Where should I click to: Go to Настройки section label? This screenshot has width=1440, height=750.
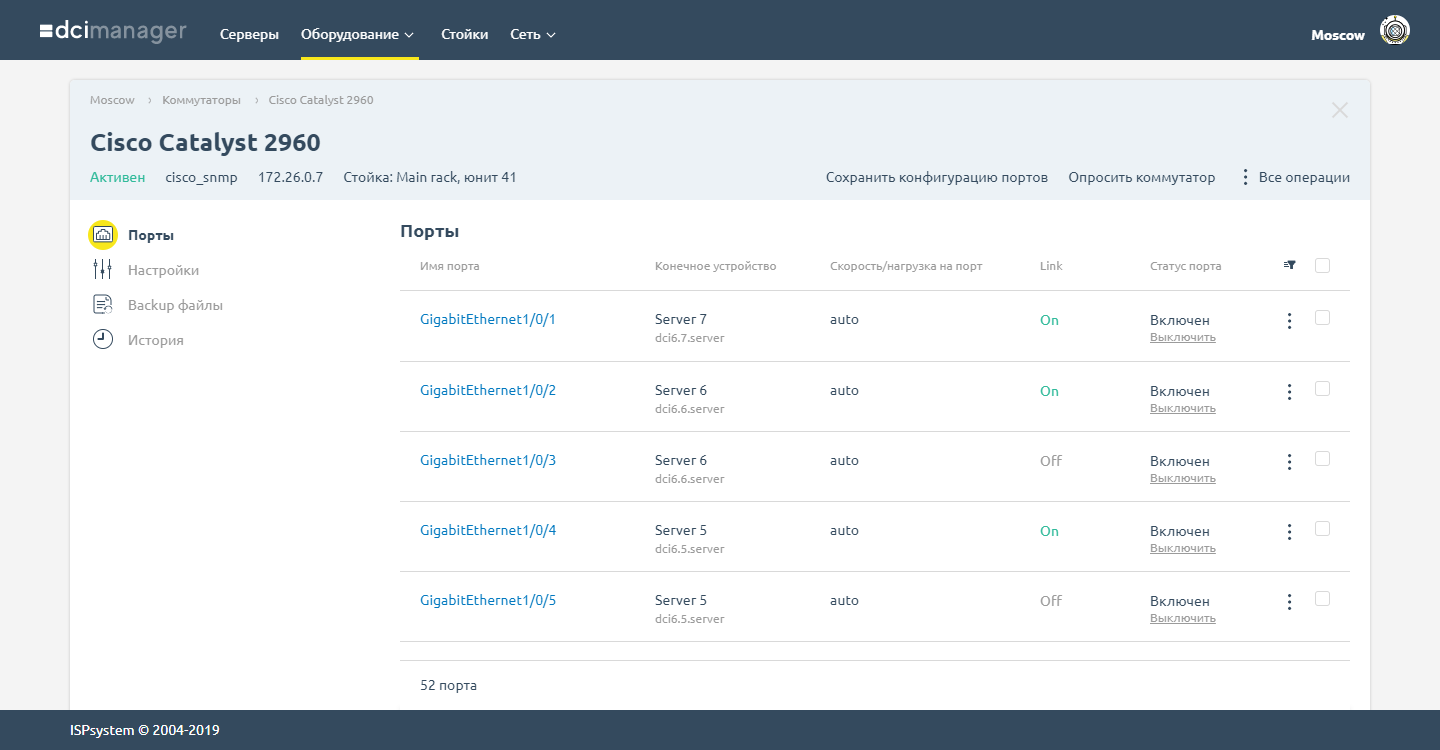coord(163,270)
